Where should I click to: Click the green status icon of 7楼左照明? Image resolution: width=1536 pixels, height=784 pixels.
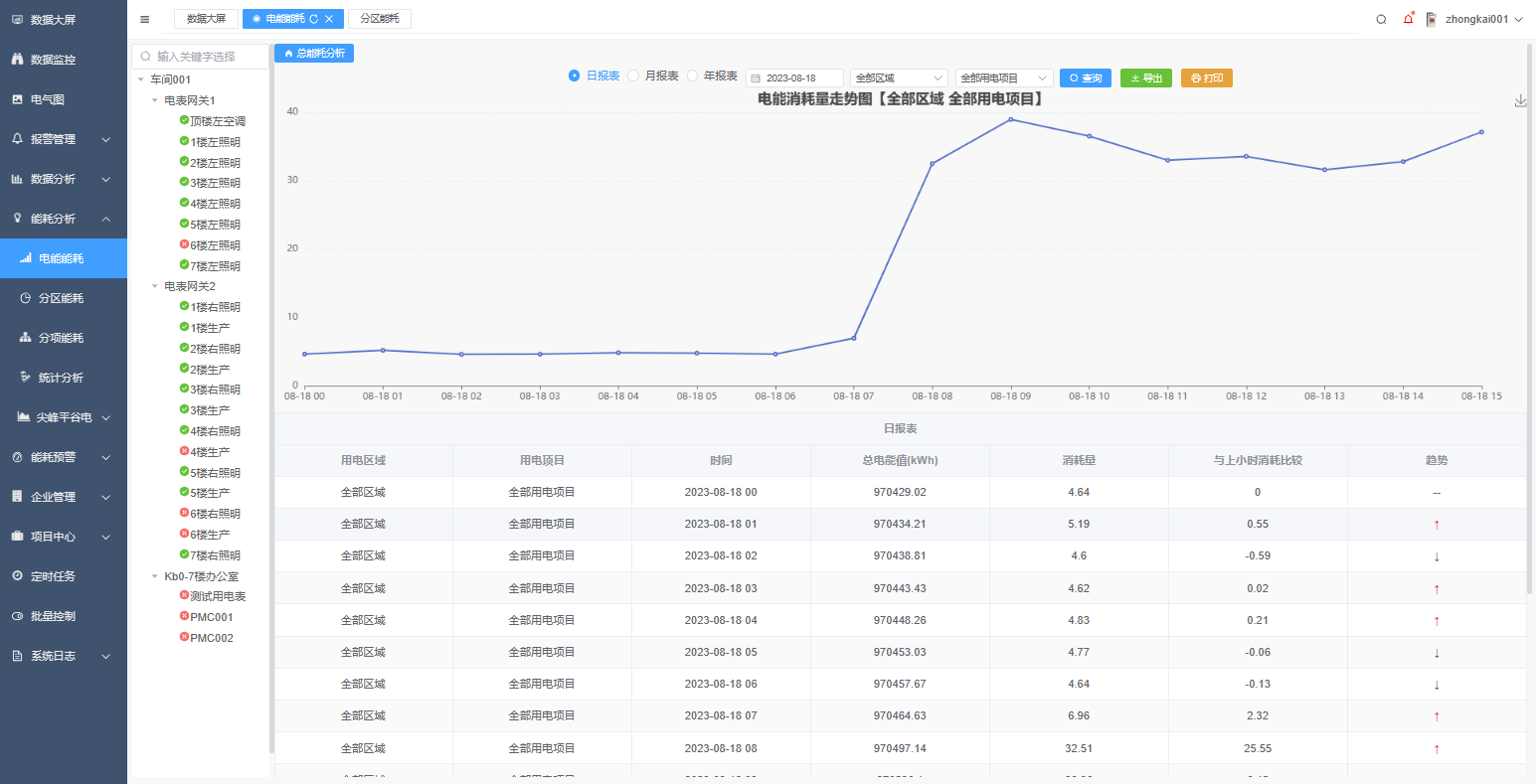tap(184, 265)
